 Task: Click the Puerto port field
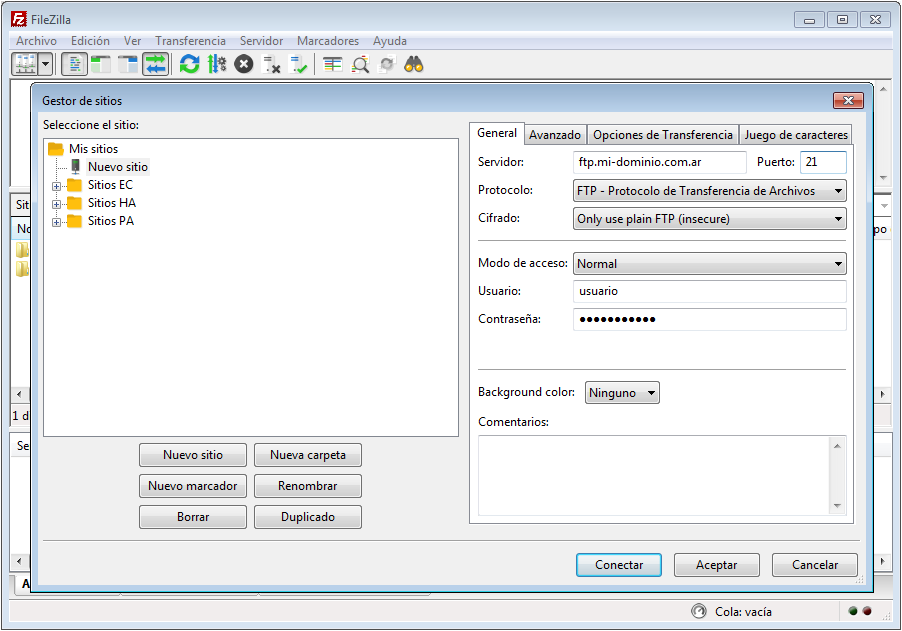click(823, 162)
